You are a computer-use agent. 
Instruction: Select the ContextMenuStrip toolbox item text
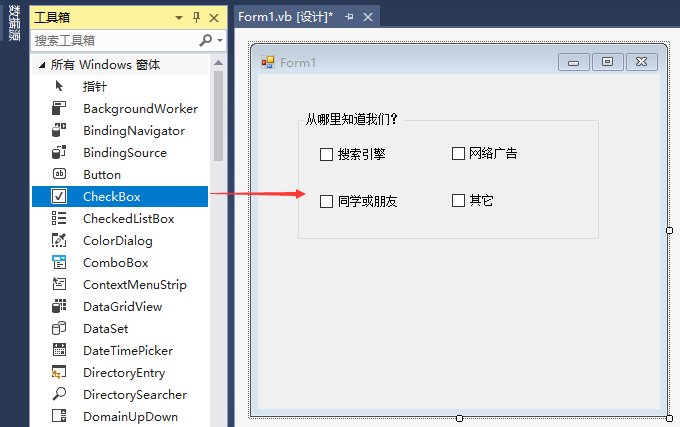(135, 284)
